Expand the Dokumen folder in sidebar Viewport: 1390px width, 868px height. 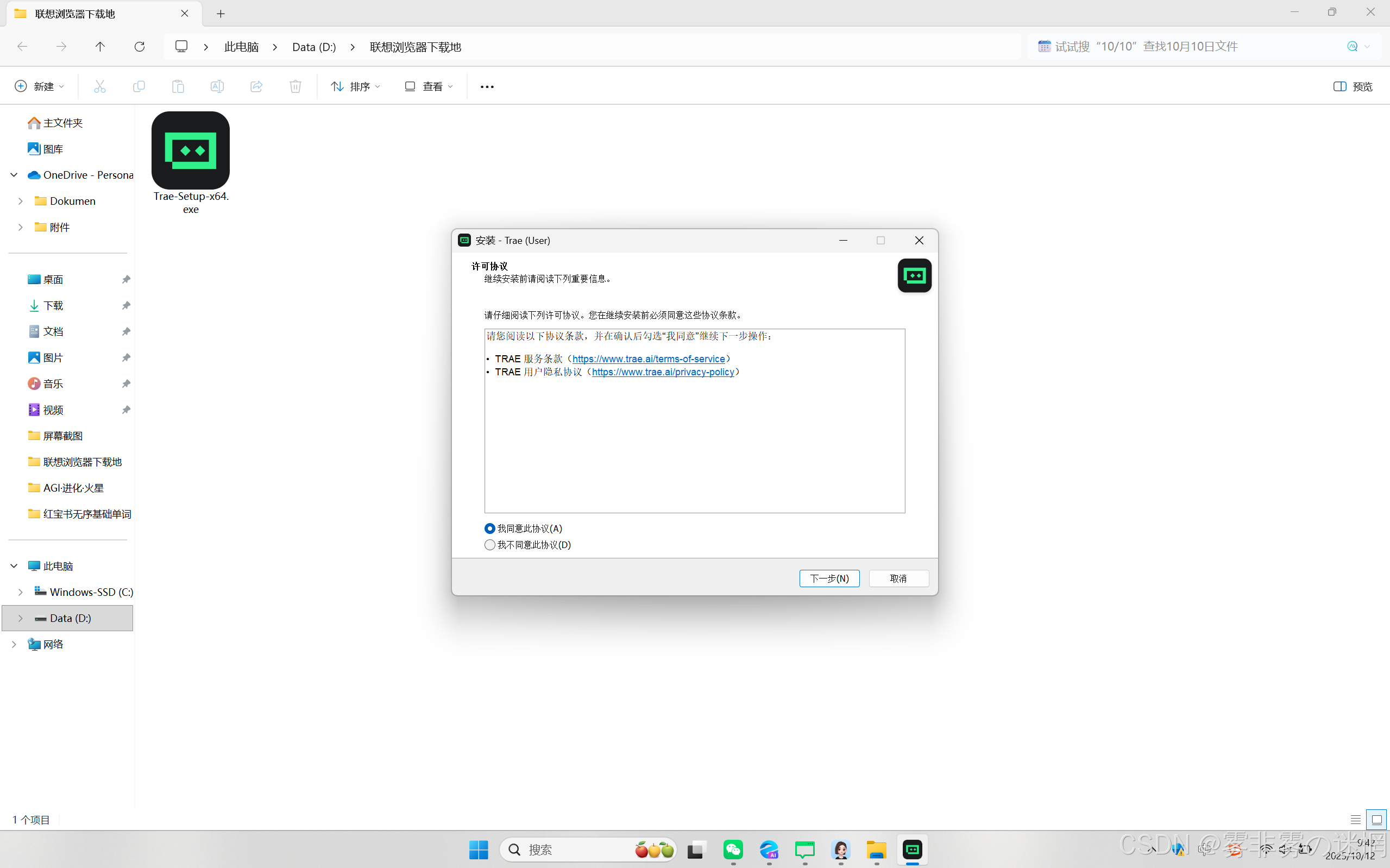(x=21, y=201)
